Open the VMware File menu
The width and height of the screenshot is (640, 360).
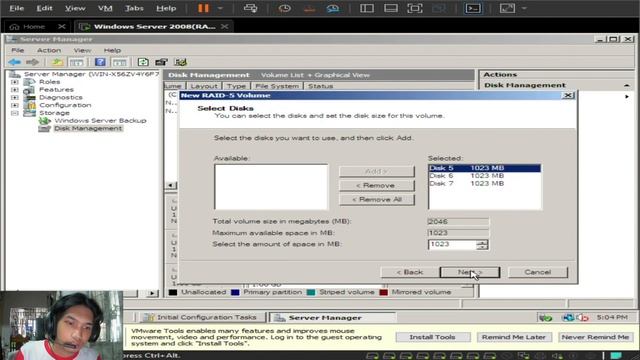[x=16, y=8]
